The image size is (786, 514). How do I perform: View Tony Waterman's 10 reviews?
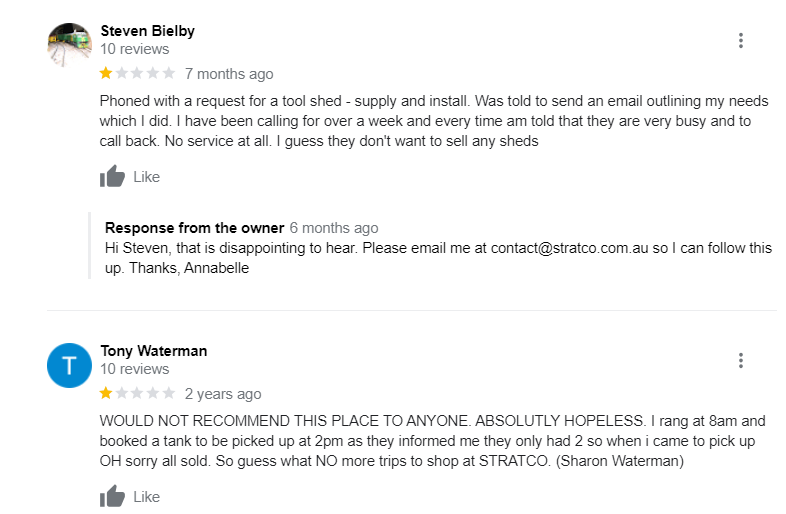134,369
